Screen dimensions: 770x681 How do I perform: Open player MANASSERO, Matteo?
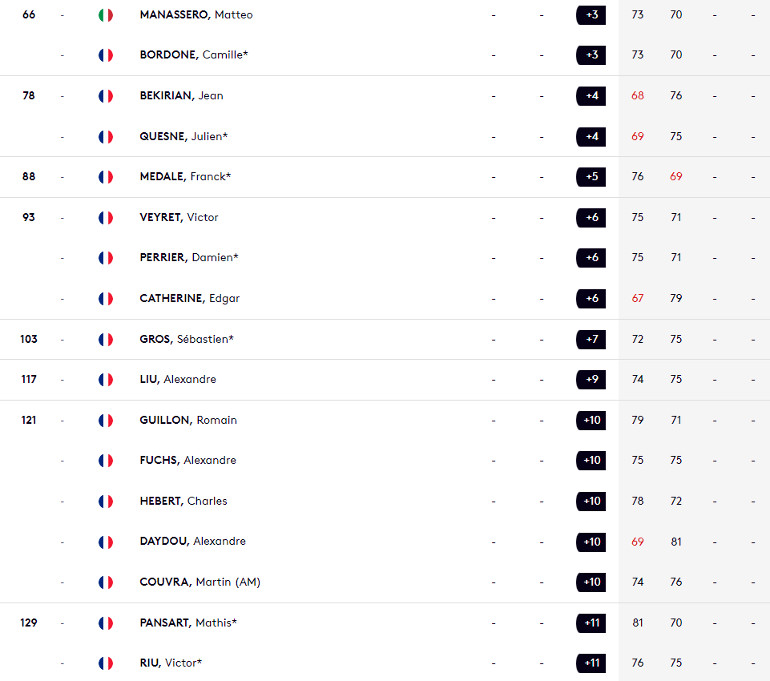196,15
